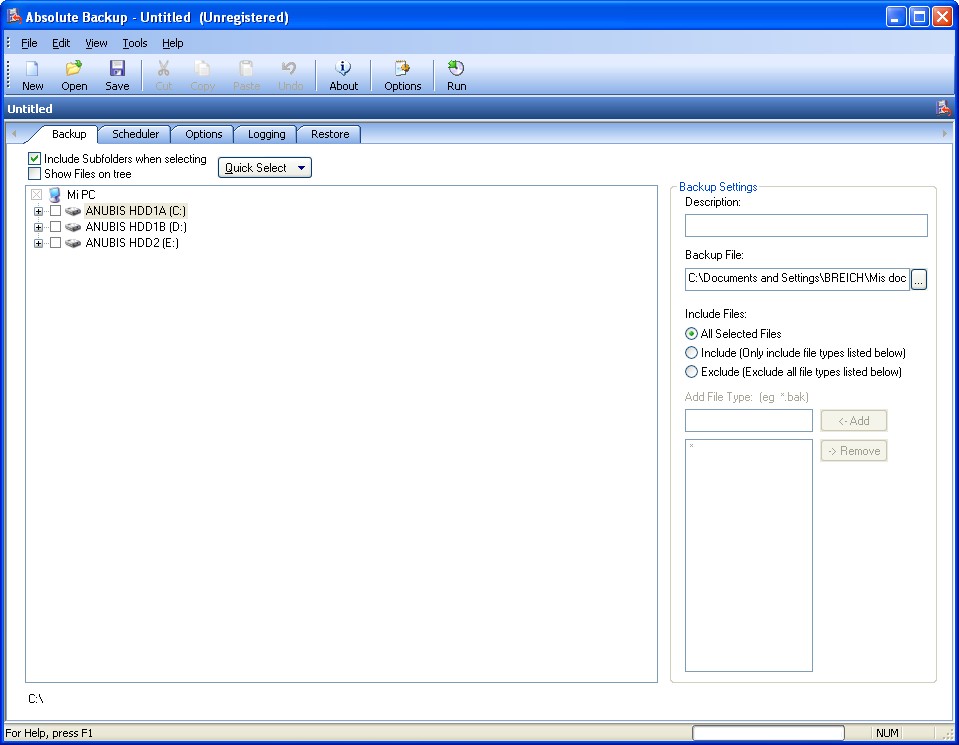This screenshot has height=745, width=959.
Task: Open Options from the toolbar
Action: coord(402,68)
